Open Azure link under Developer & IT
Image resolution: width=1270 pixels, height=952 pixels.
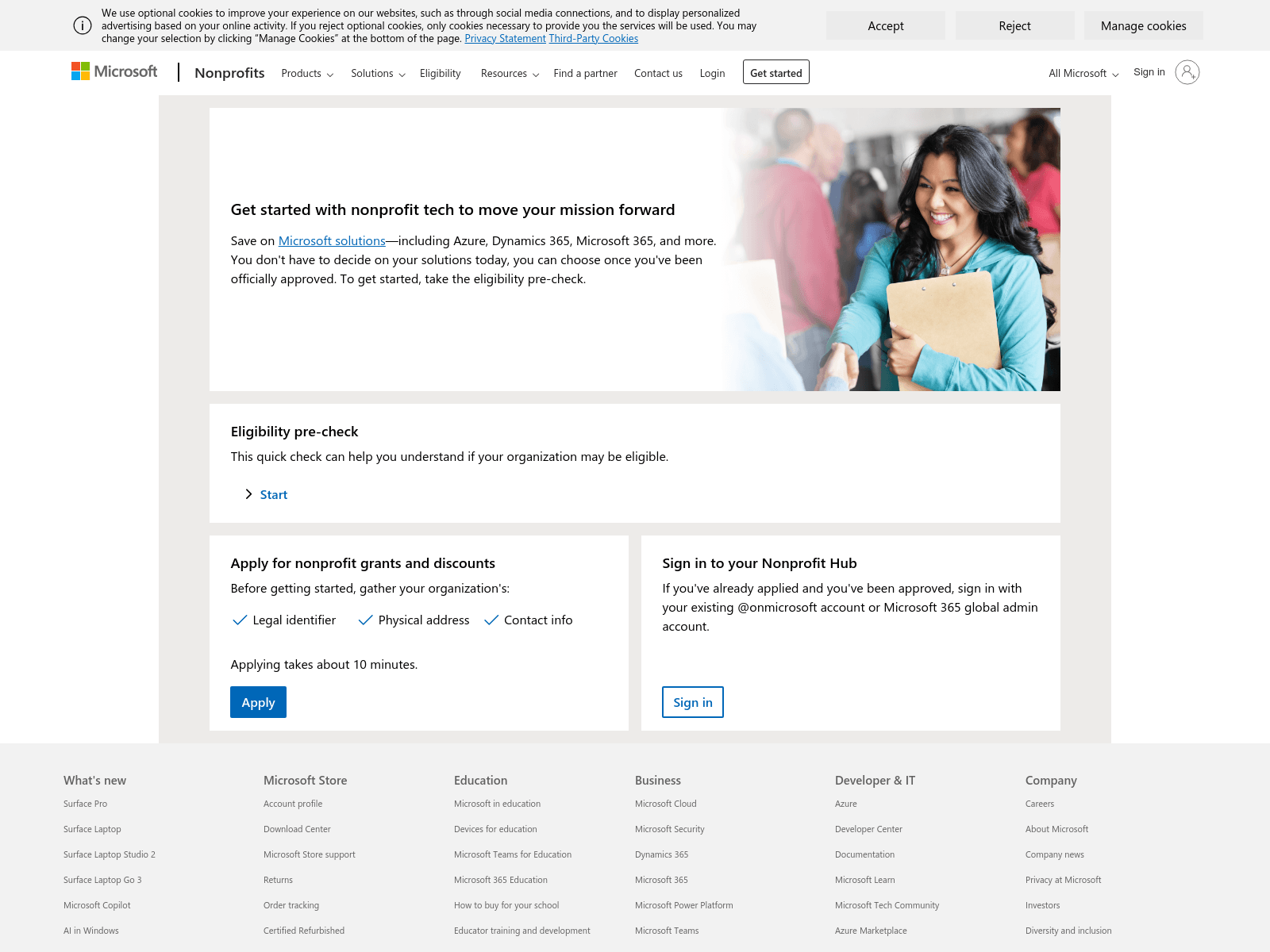tap(846, 804)
